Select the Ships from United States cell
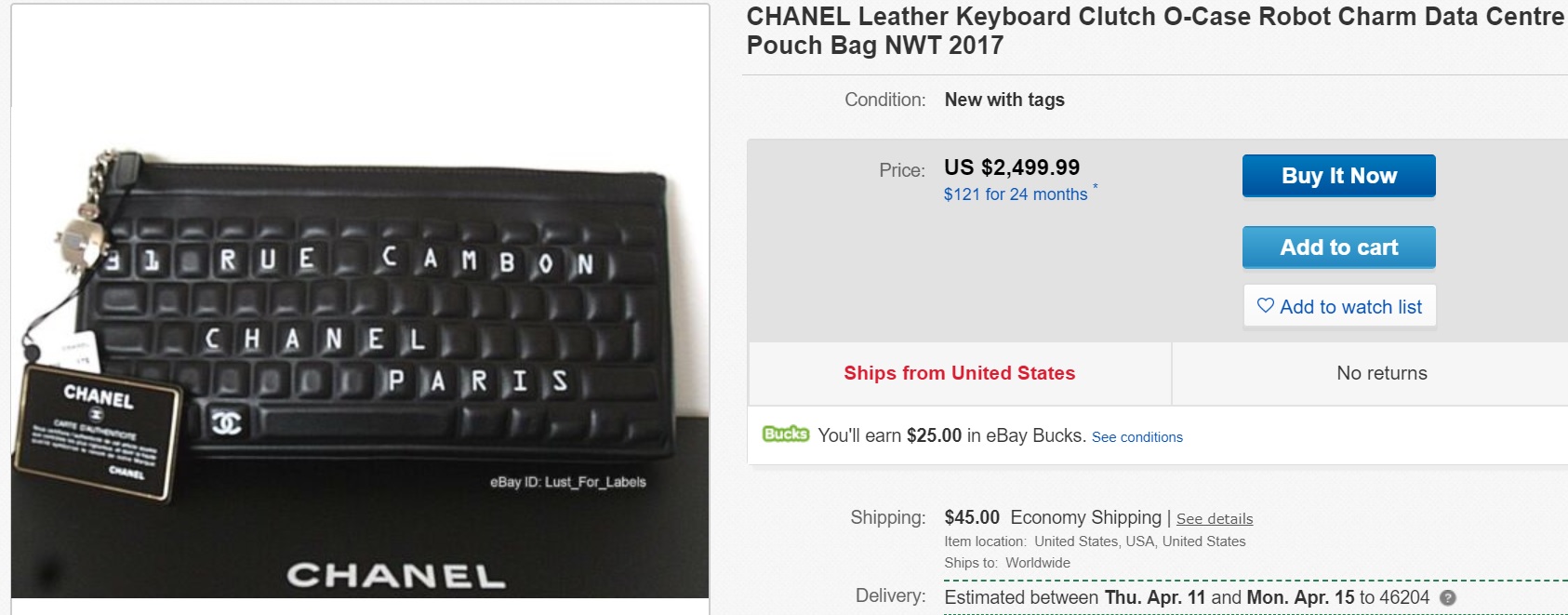Image resolution: width=1568 pixels, height=615 pixels. click(959, 373)
